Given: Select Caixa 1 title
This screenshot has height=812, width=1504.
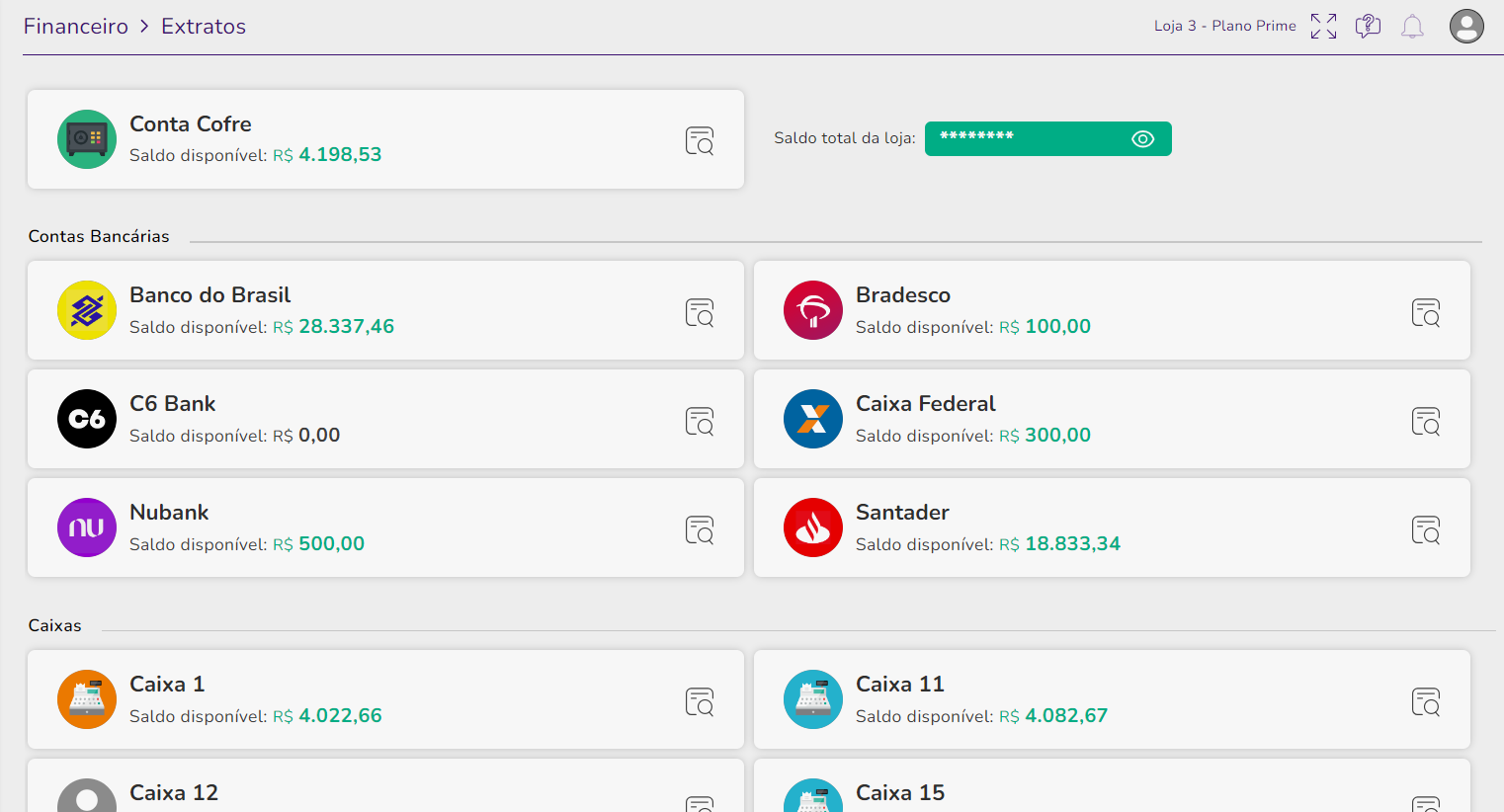Looking at the screenshot, I should coord(167,684).
